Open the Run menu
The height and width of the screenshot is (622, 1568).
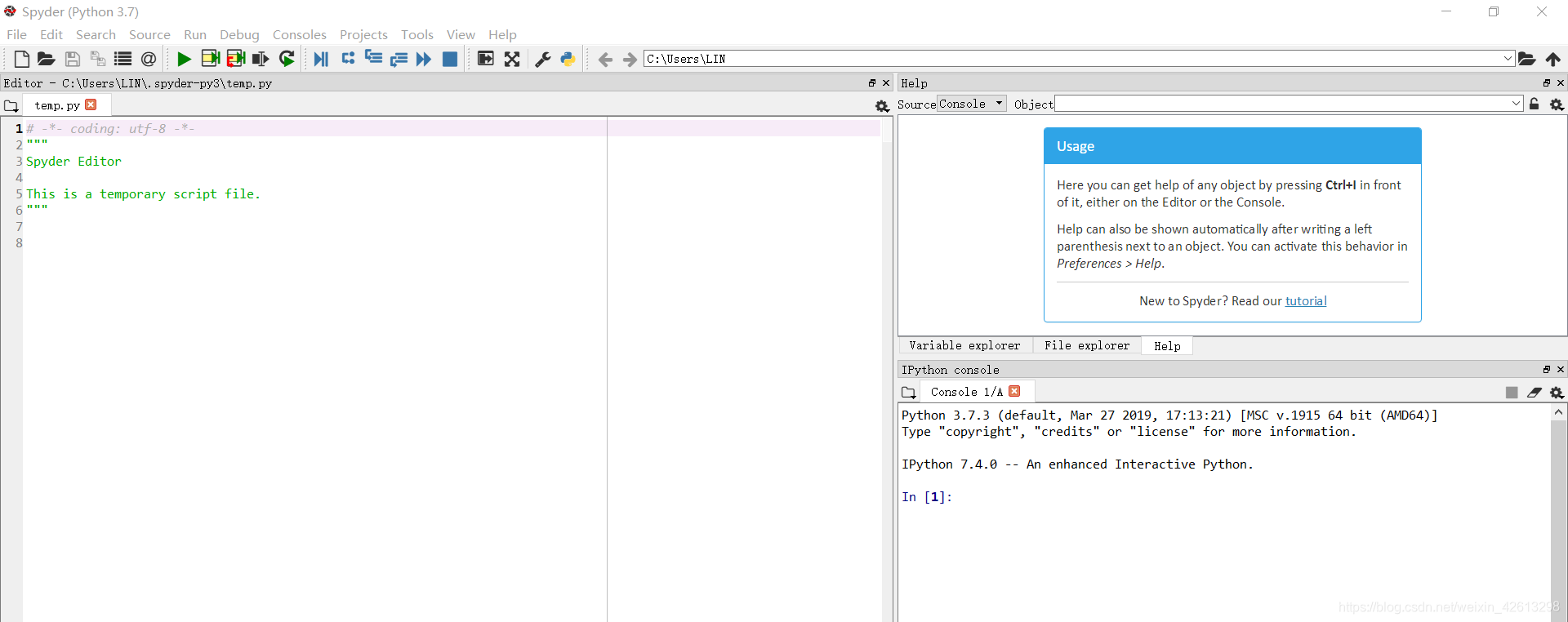[x=195, y=34]
